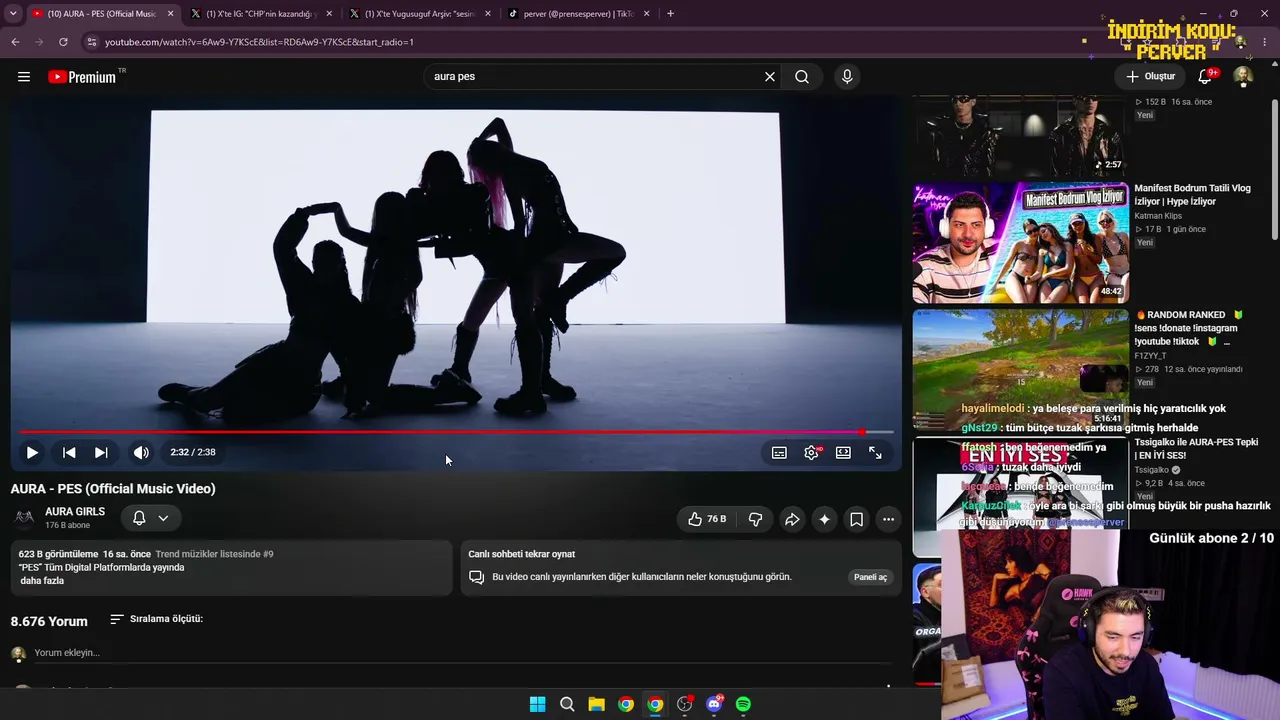Go to YouTube Premium home logo
Image resolution: width=1280 pixels, height=720 pixels.
point(84,77)
